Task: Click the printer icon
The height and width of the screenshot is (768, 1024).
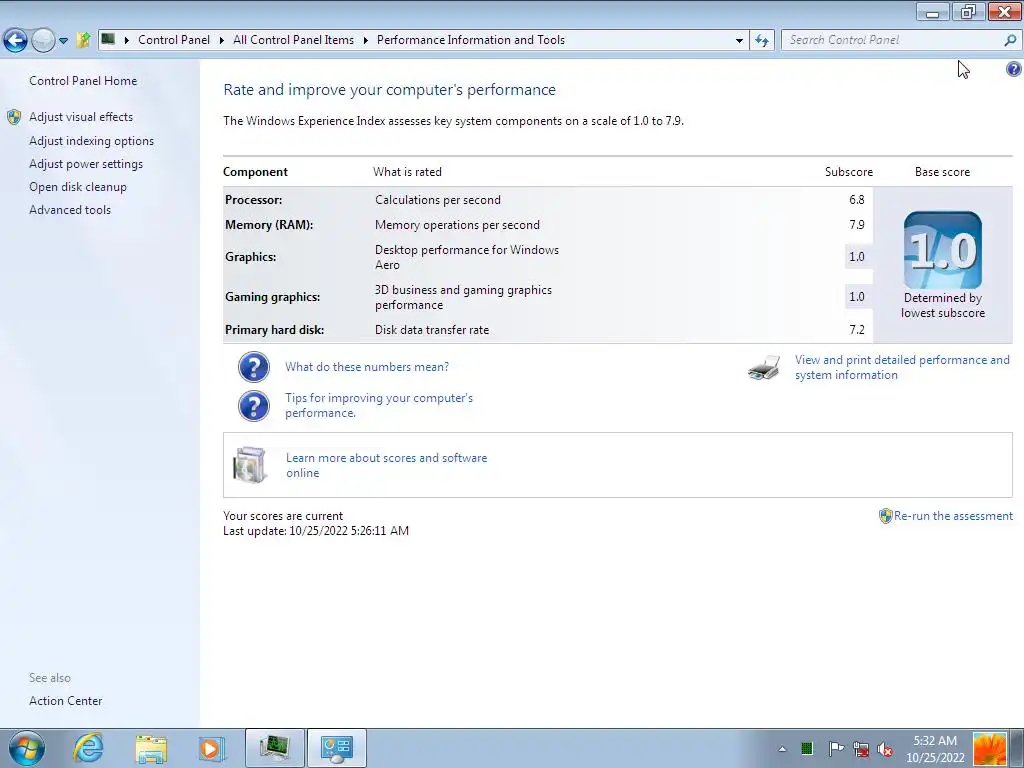Action: [763, 368]
